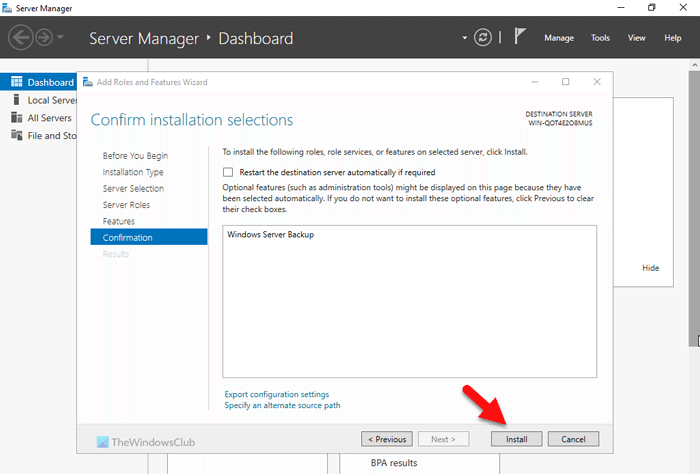The image size is (700, 474).
Task: Click the scroll up arrow of Server Manager
Action: coord(695,65)
